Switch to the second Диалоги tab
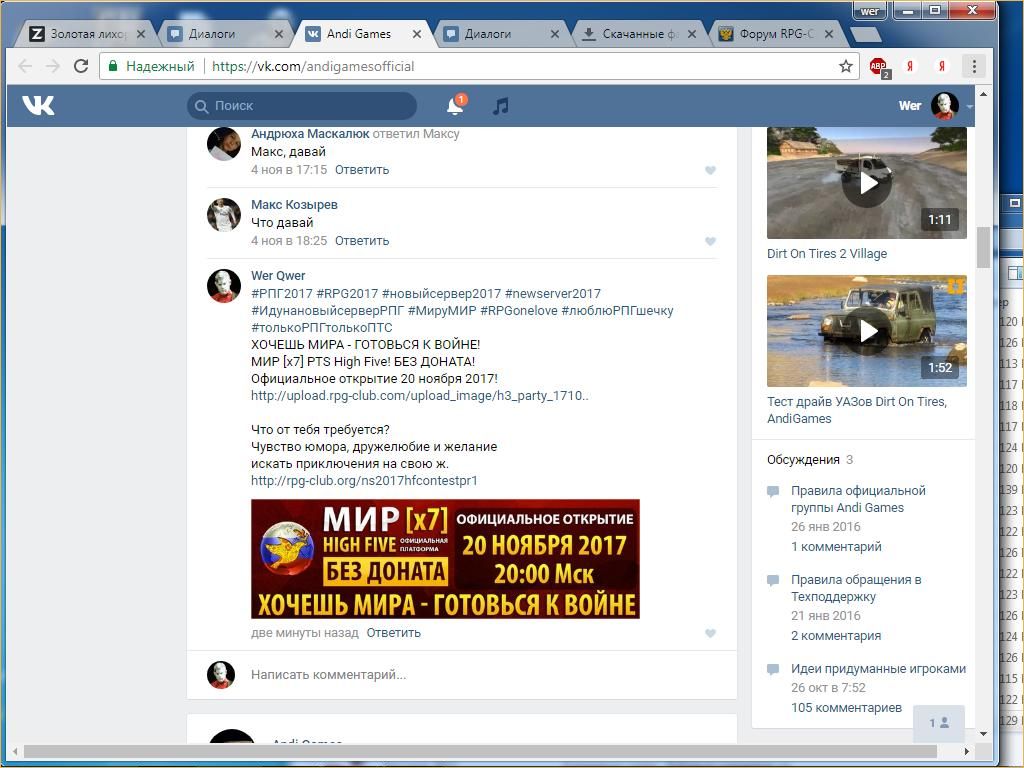Screen dimensions: 1024x768 [x=502, y=34]
